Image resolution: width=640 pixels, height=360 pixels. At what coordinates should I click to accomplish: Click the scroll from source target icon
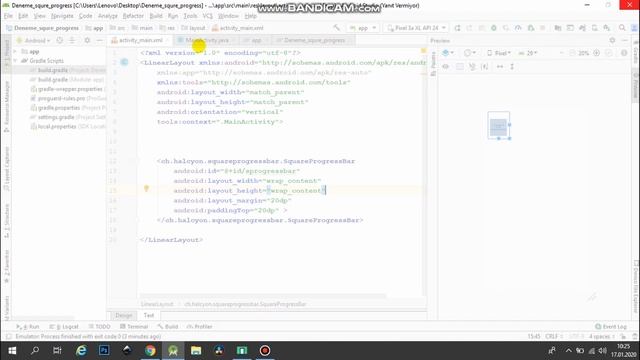pyautogui.click(x=60, y=40)
